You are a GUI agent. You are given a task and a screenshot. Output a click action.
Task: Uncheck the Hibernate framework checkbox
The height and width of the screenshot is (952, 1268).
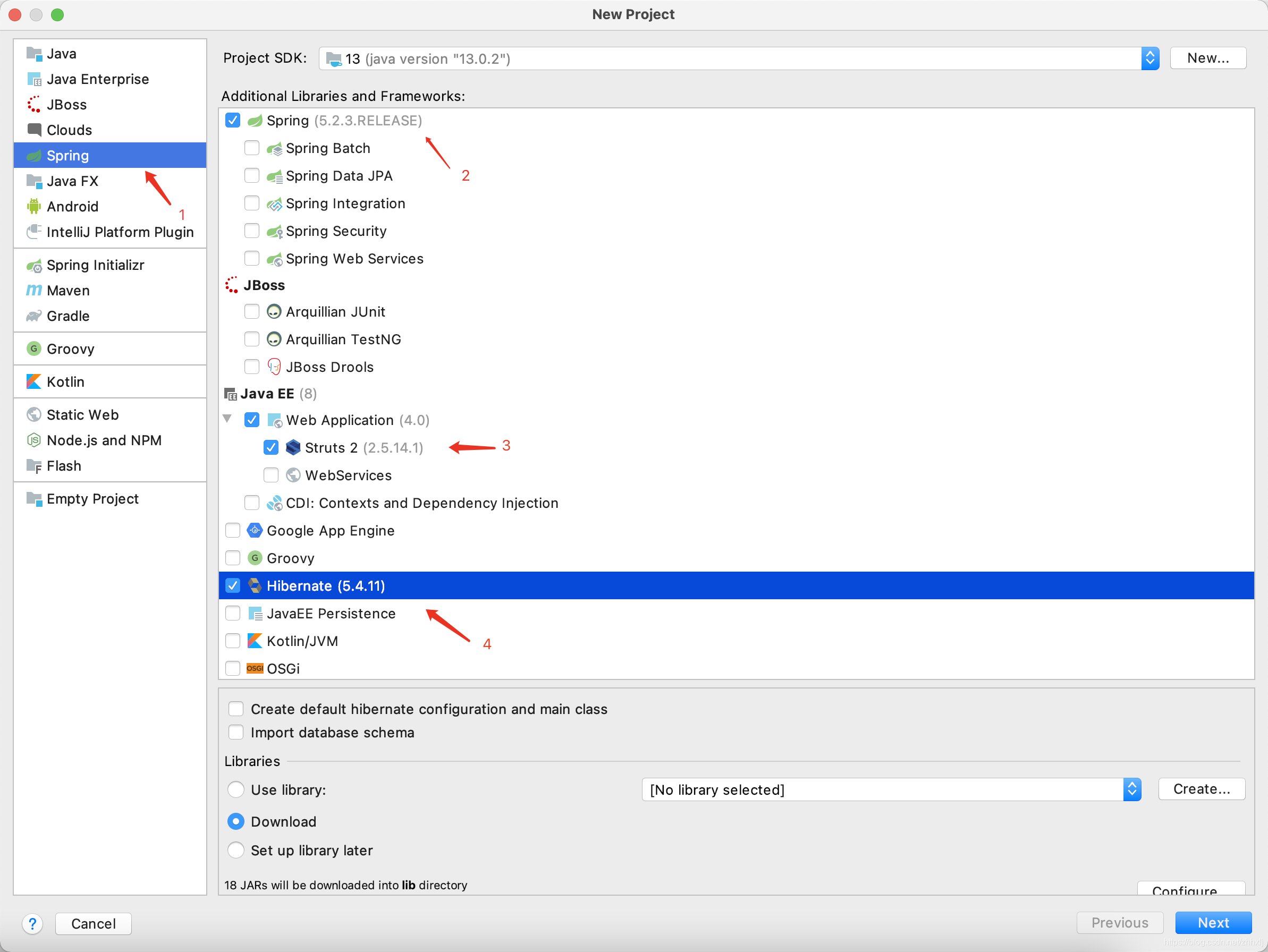(233, 586)
